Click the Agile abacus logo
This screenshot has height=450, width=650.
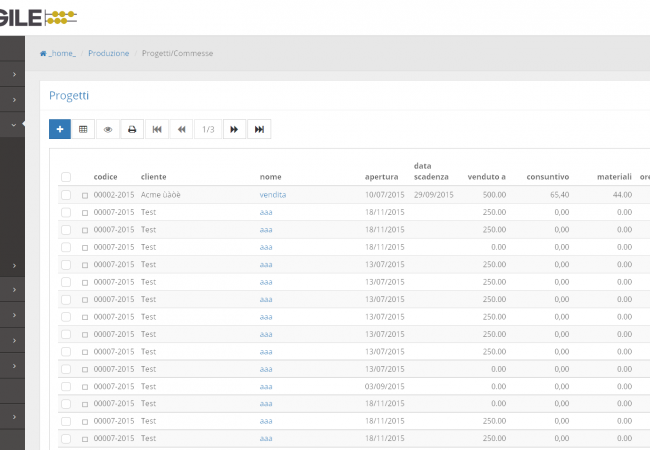[37, 18]
